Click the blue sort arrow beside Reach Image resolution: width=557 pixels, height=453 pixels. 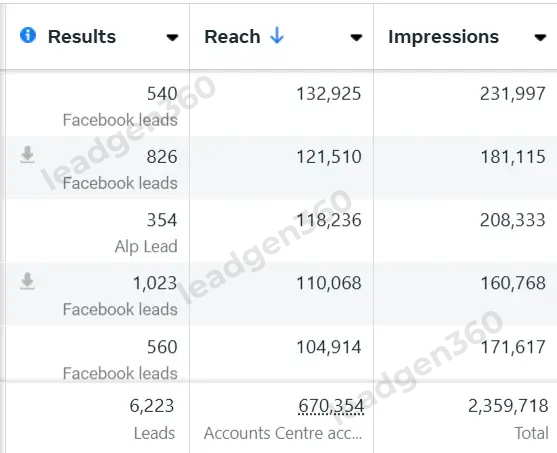coord(277,36)
